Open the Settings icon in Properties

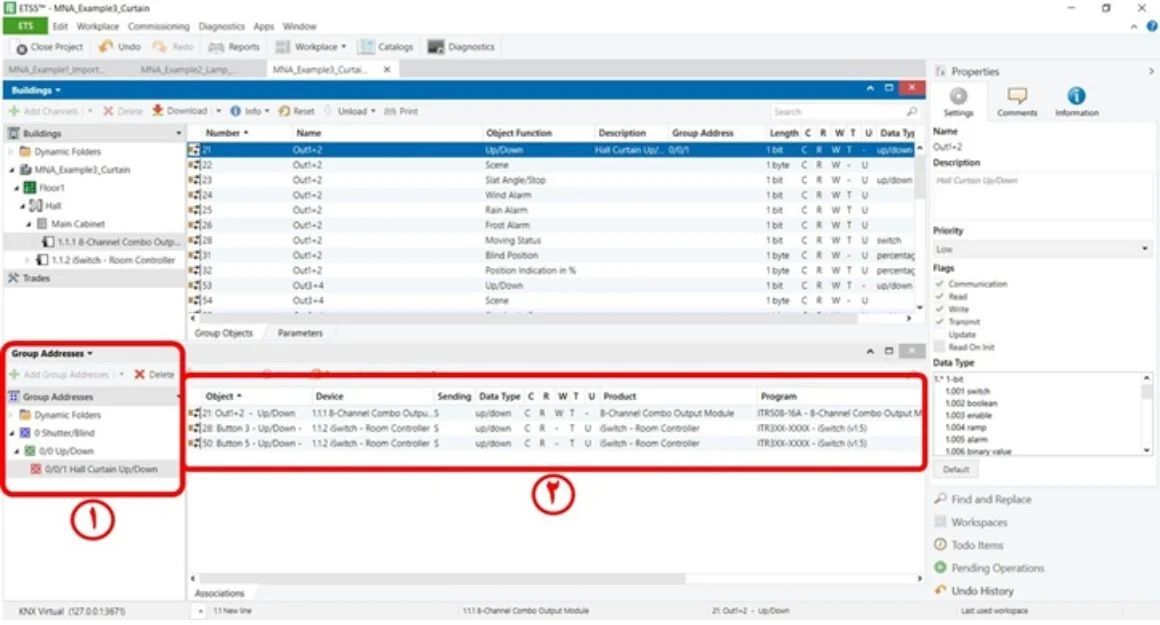click(958, 96)
